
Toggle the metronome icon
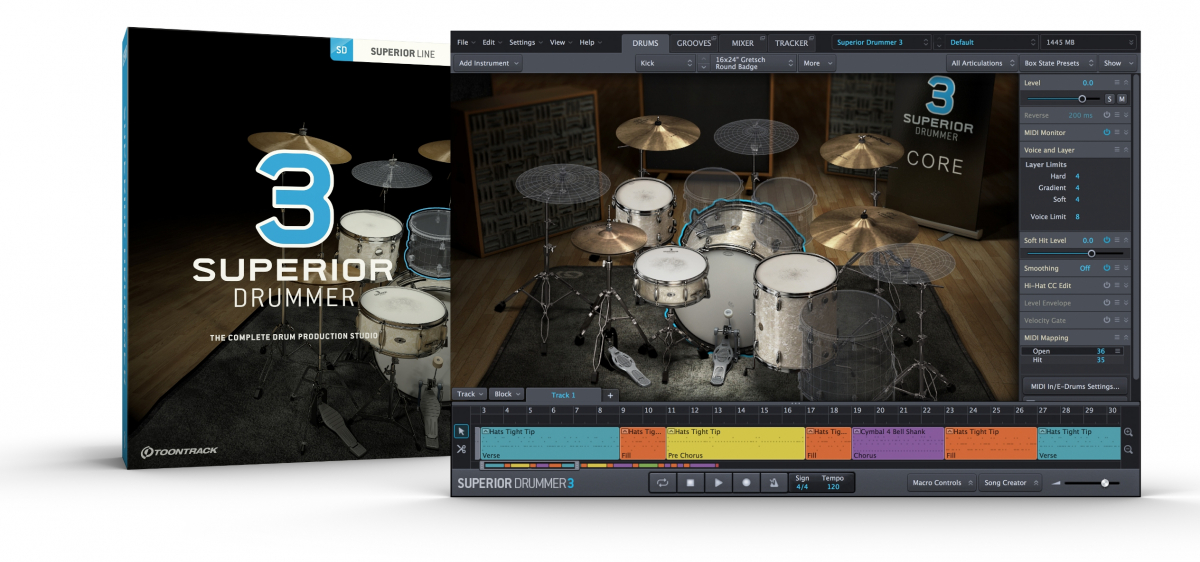pyautogui.click(x=773, y=483)
